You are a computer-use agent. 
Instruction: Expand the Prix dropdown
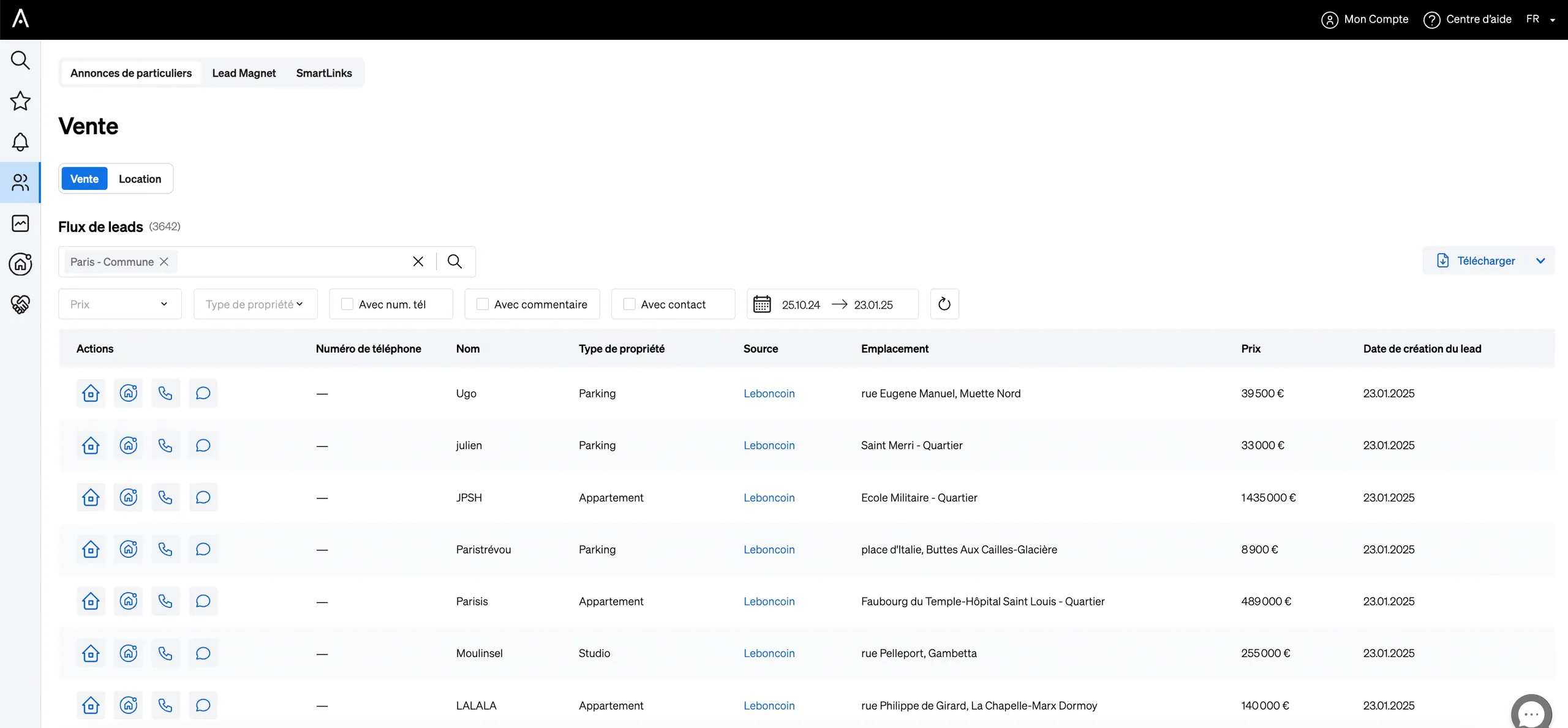click(120, 304)
